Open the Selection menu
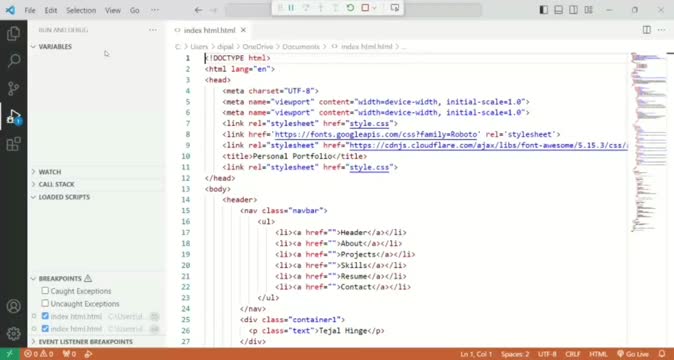Image resolution: width=674 pixels, height=360 pixels. click(x=81, y=10)
